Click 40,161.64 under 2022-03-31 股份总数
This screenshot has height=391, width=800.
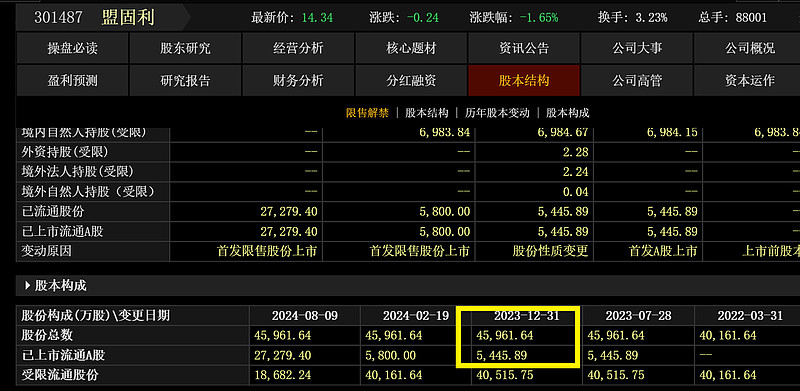[x=728, y=335]
